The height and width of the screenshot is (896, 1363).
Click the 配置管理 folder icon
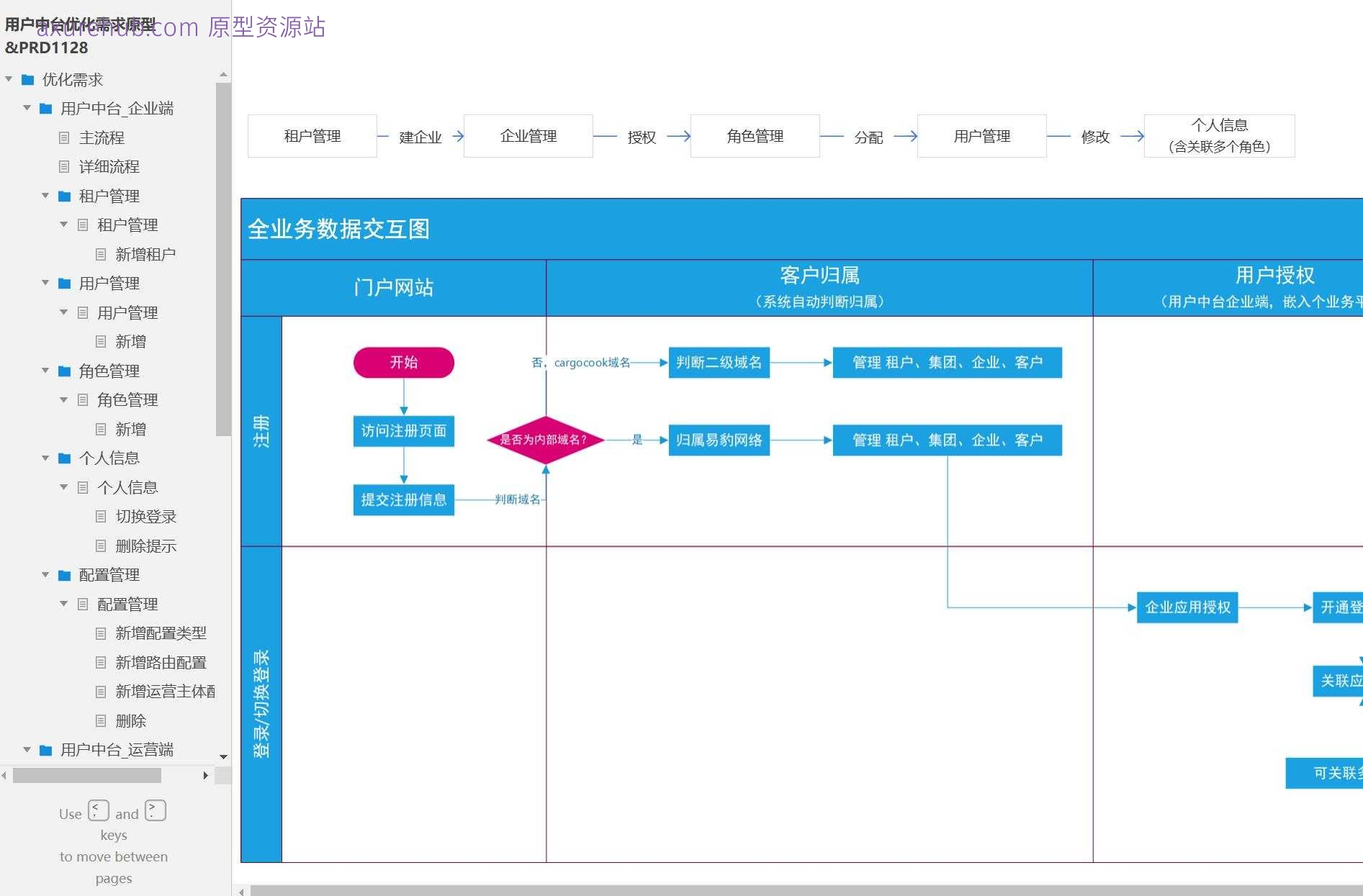[x=65, y=575]
